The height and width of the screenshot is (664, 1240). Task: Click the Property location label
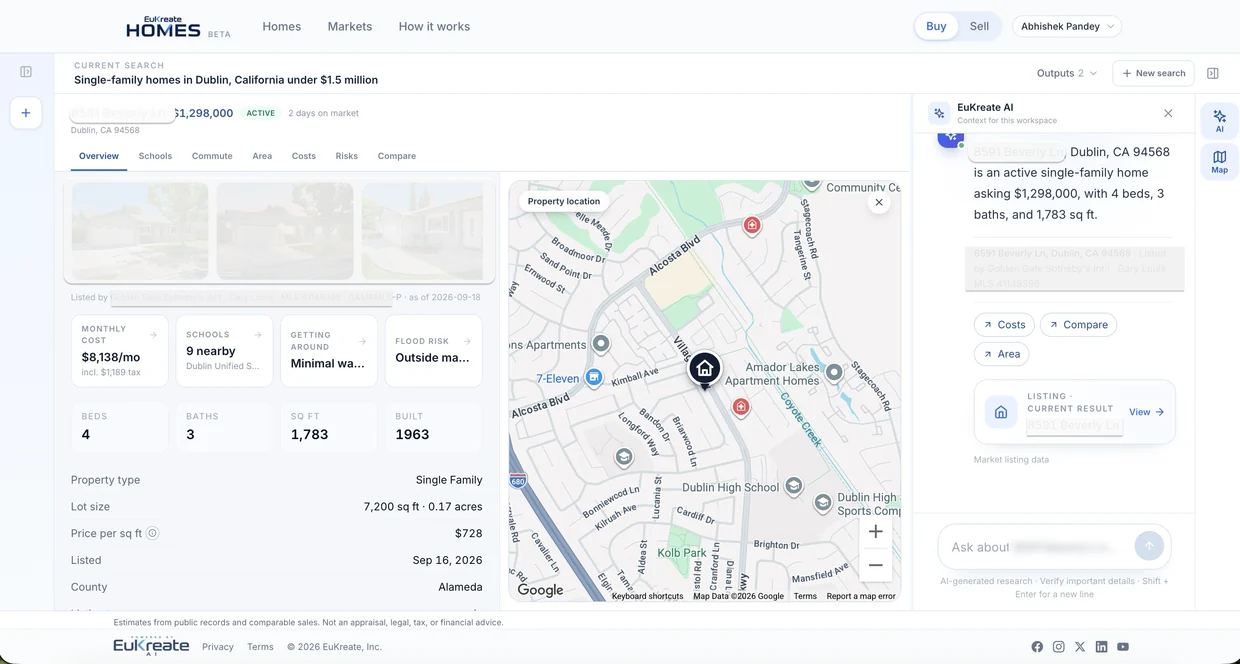click(564, 201)
